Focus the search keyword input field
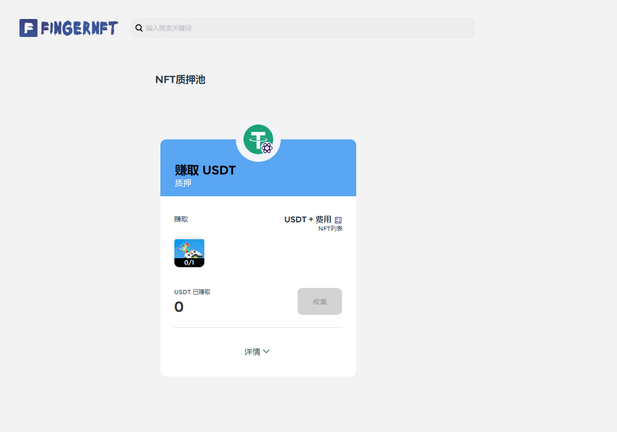Image resolution: width=617 pixels, height=432 pixels. coord(303,28)
